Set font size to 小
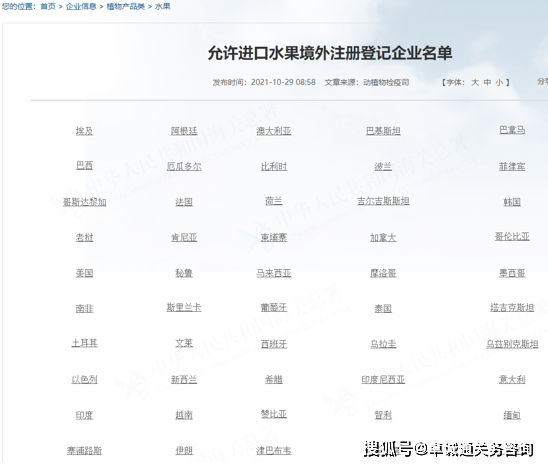The width and height of the screenshot is (548, 466). tap(499, 83)
